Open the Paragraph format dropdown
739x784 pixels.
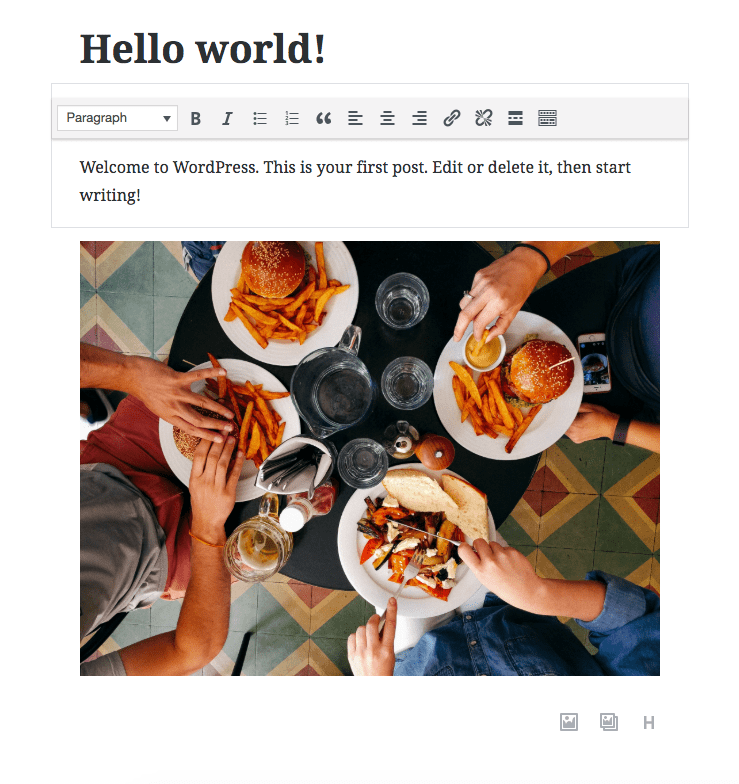coord(118,118)
